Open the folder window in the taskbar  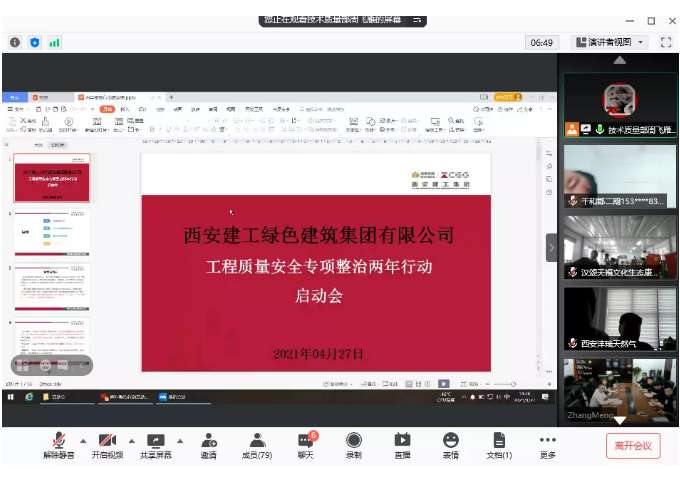68,397
